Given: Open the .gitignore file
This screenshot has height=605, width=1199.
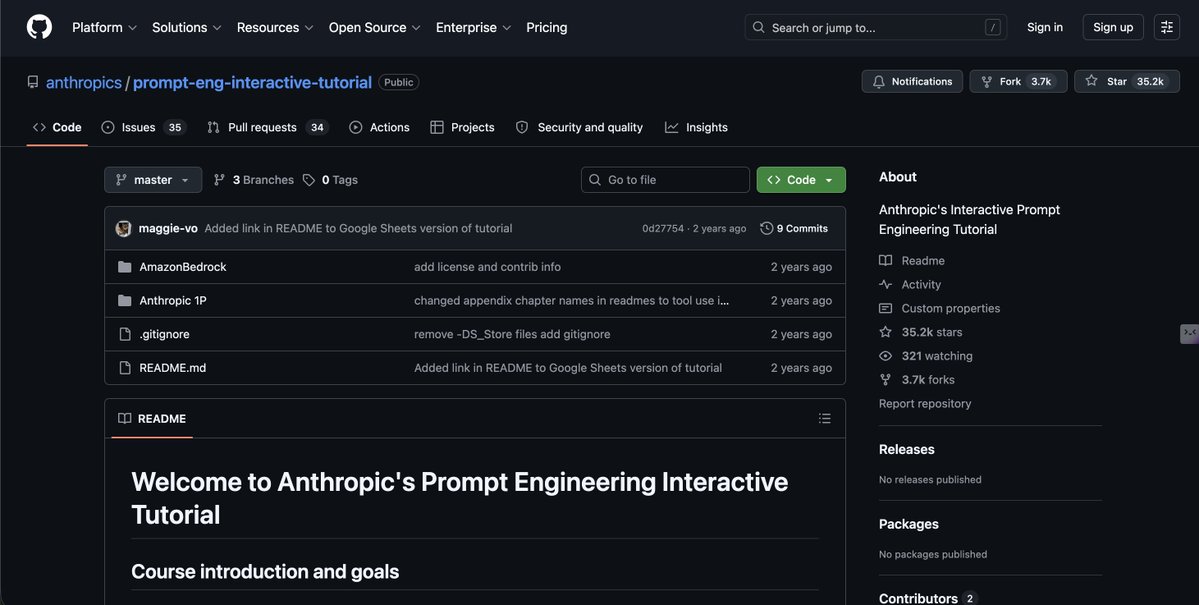Looking at the screenshot, I should 164,334.
